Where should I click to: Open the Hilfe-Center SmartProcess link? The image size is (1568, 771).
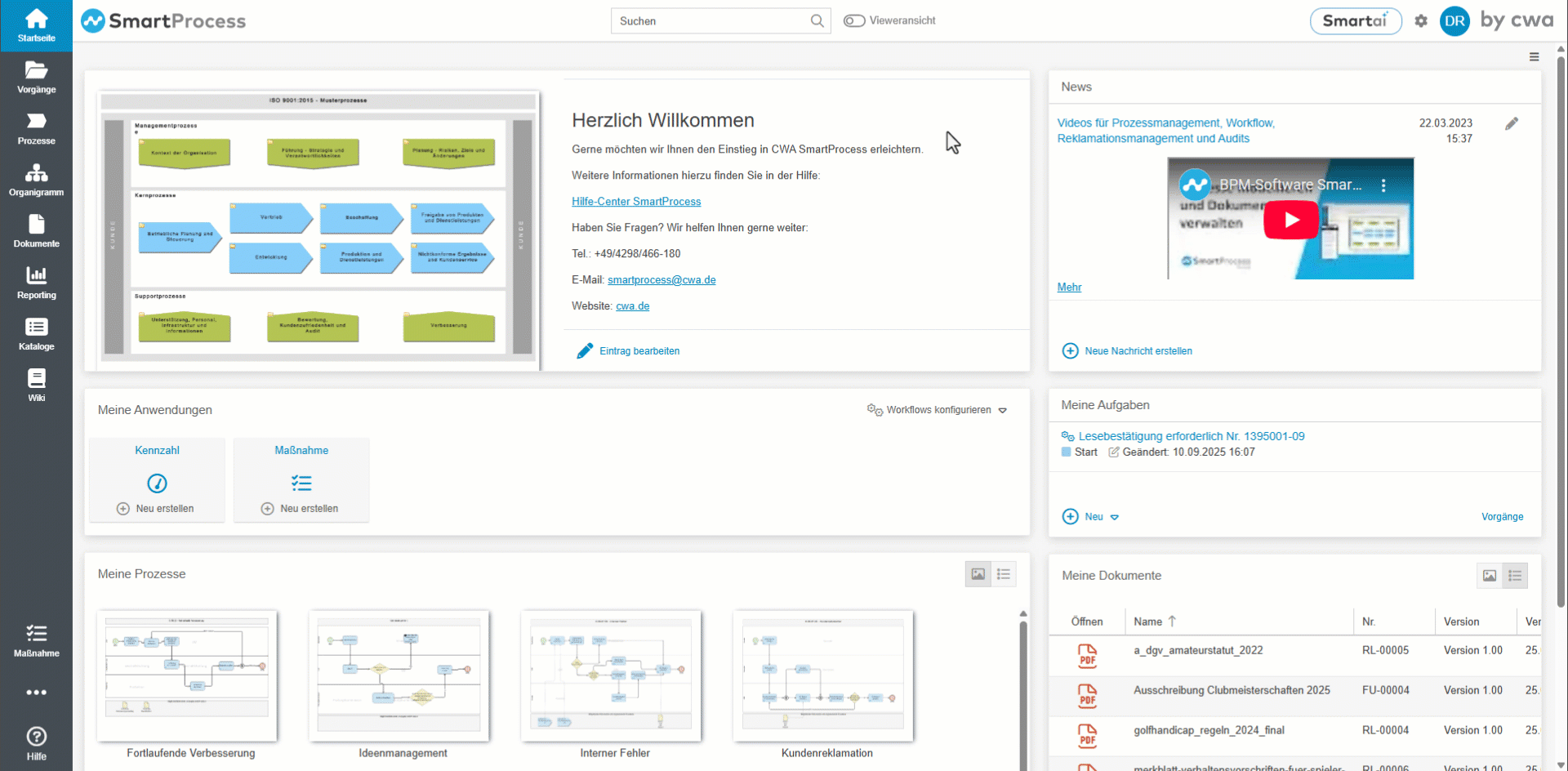coord(636,202)
